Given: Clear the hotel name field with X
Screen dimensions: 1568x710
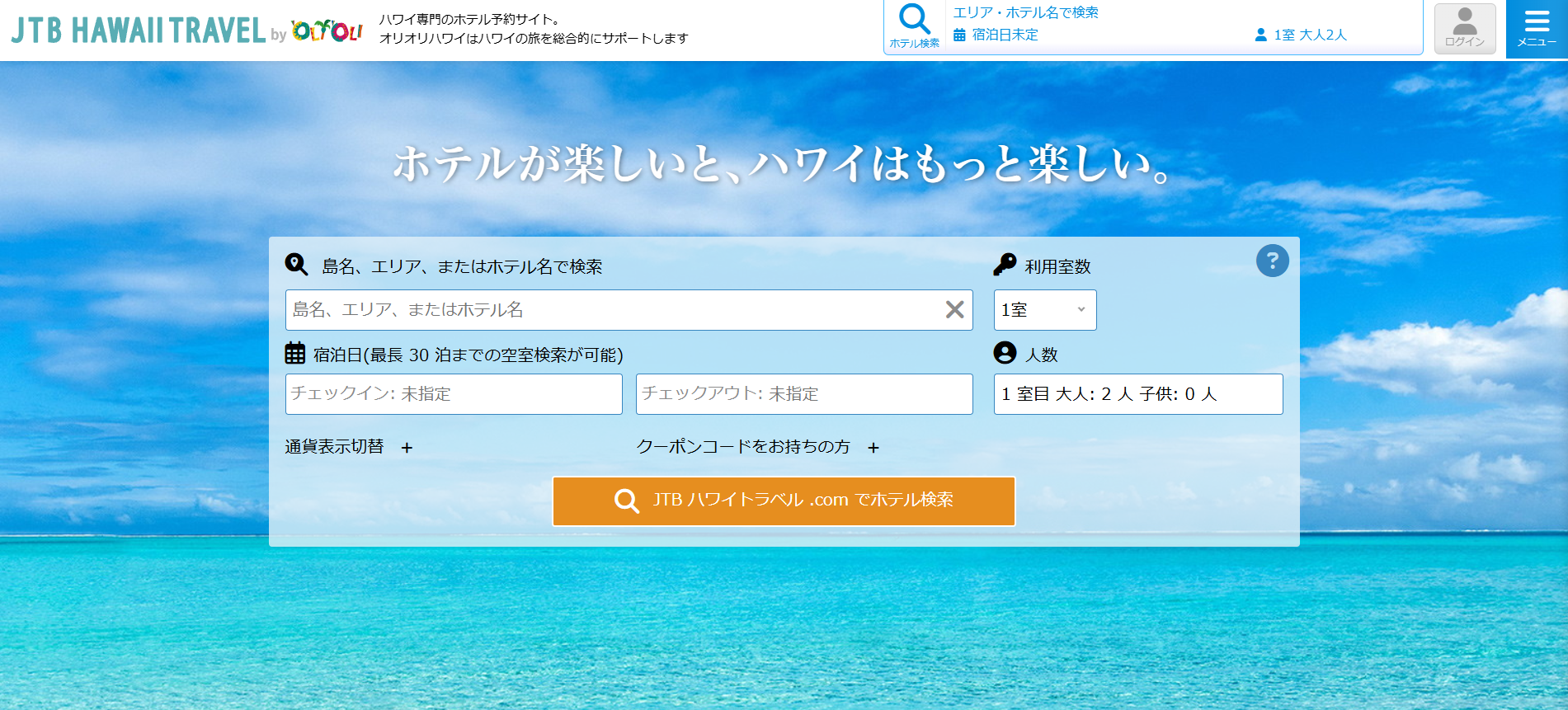Looking at the screenshot, I should click(954, 310).
